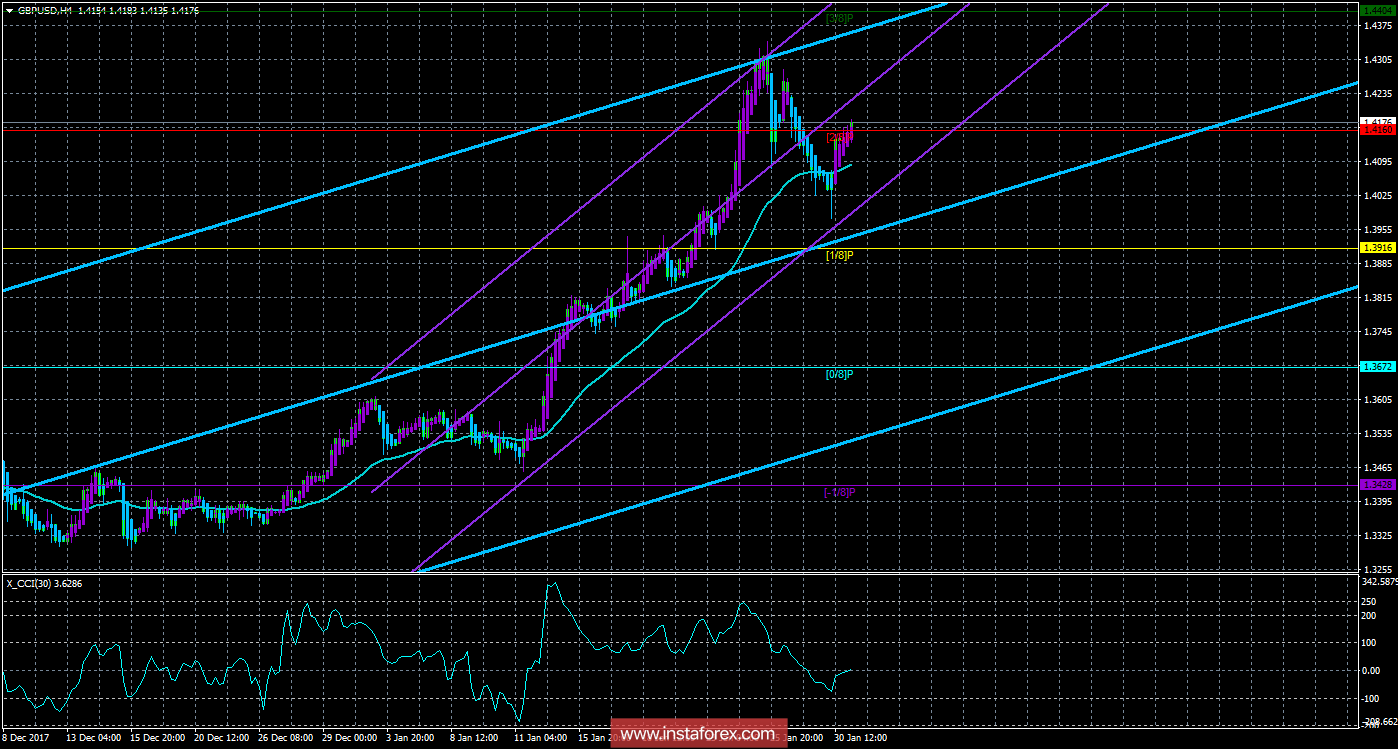1398x749 pixels.
Task: Click the 1.3815 price axis value
Action: pyautogui.click(x=1376, y=297)
